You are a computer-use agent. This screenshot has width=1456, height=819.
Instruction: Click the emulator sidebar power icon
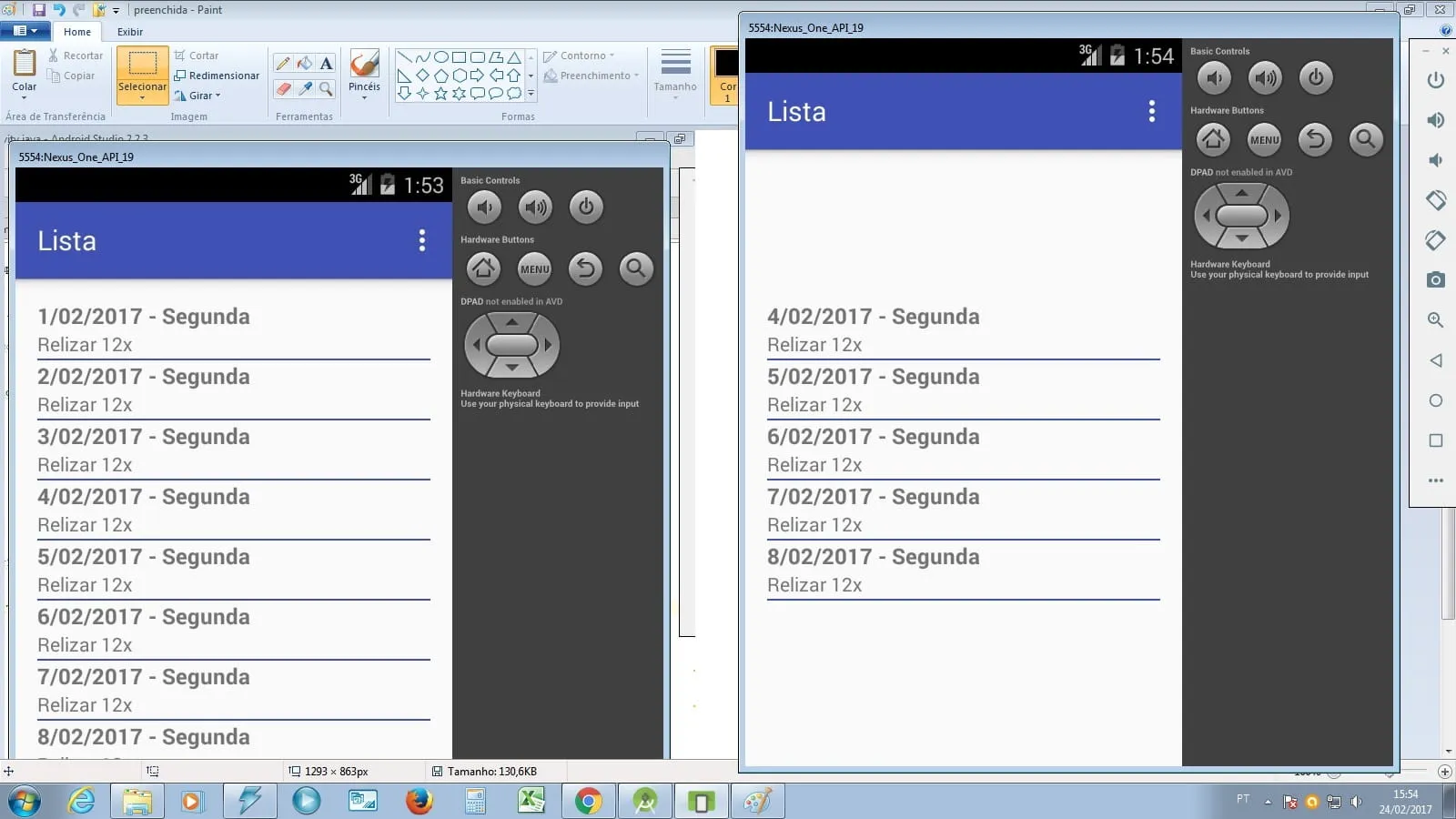(x=1436, y=80)
